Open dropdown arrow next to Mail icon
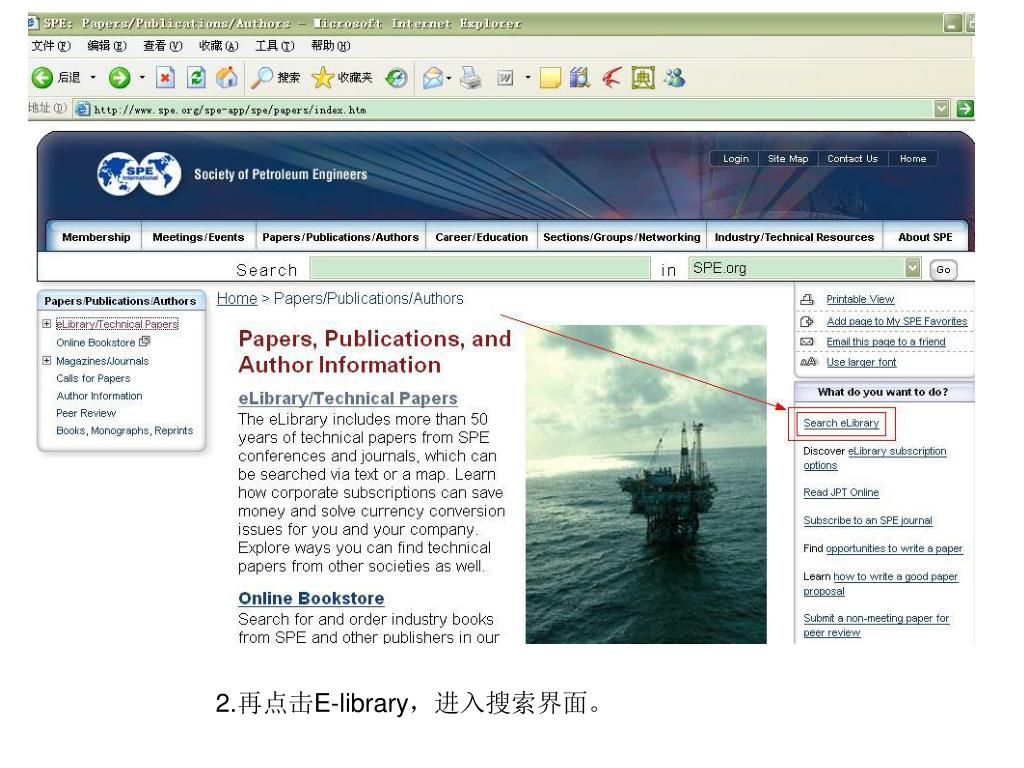 pos(449,78)
